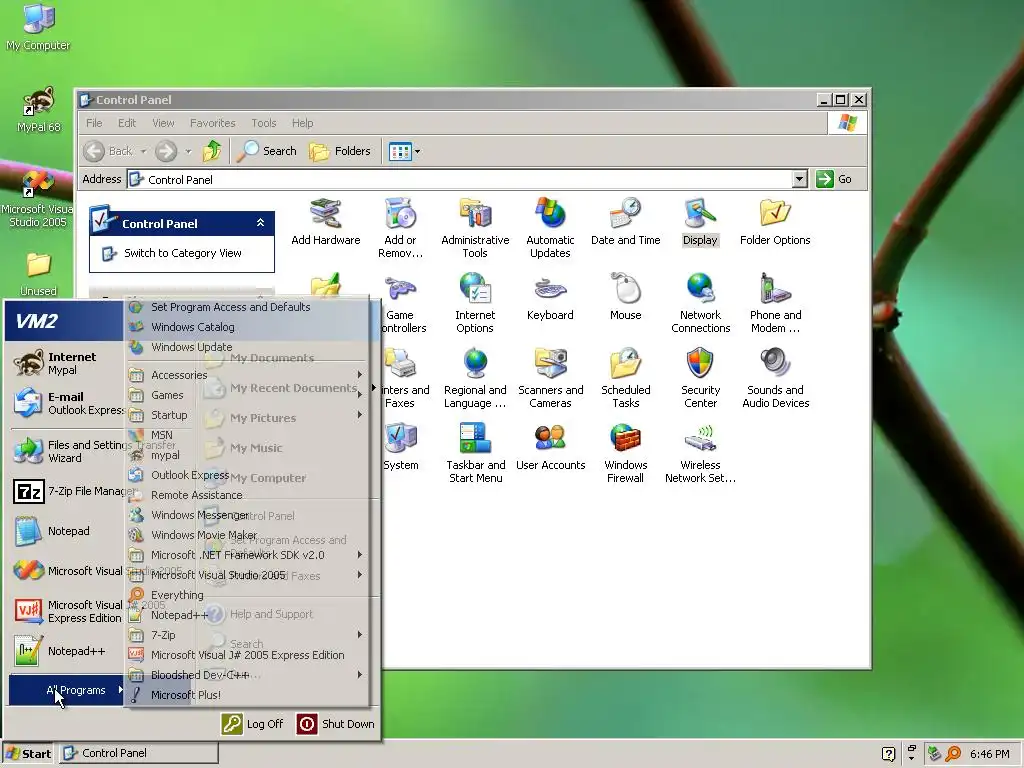Open User Accounts
1024x768 pixels.
550,447
